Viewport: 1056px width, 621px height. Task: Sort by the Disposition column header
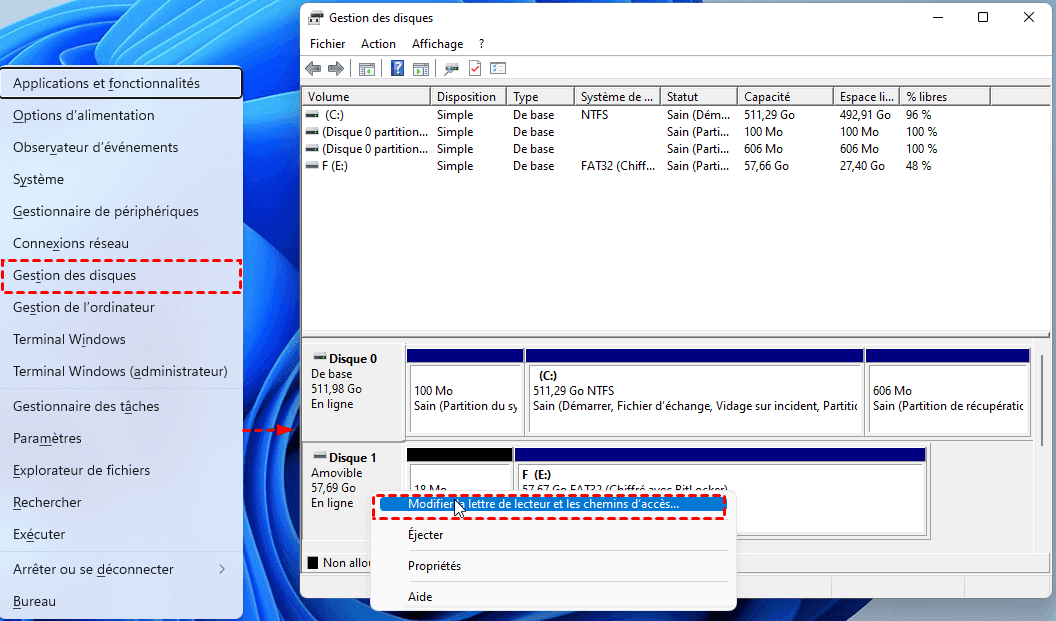tap(468, 97)
